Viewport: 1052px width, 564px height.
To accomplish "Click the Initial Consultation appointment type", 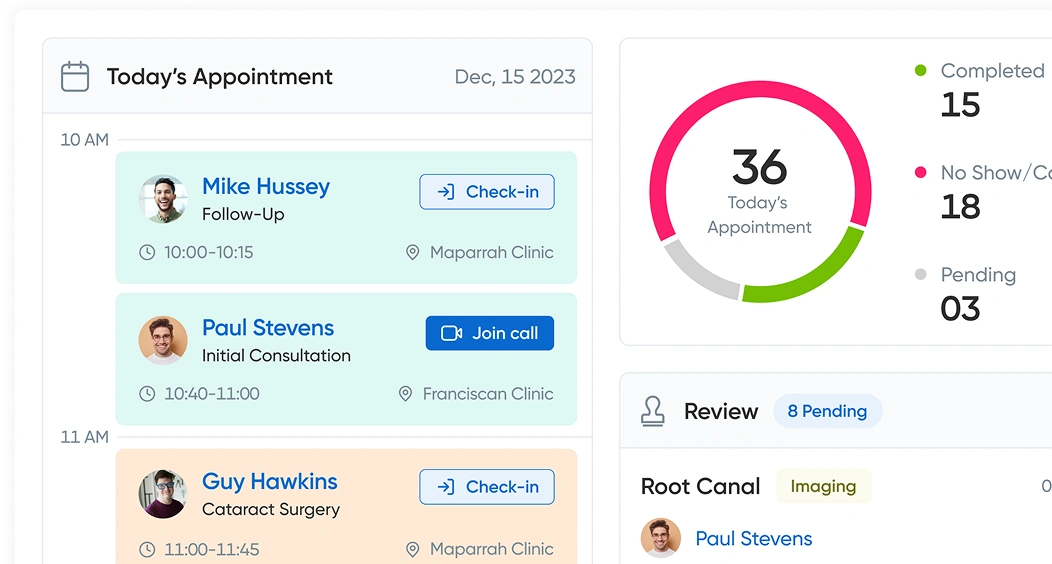I will [276, 355].
